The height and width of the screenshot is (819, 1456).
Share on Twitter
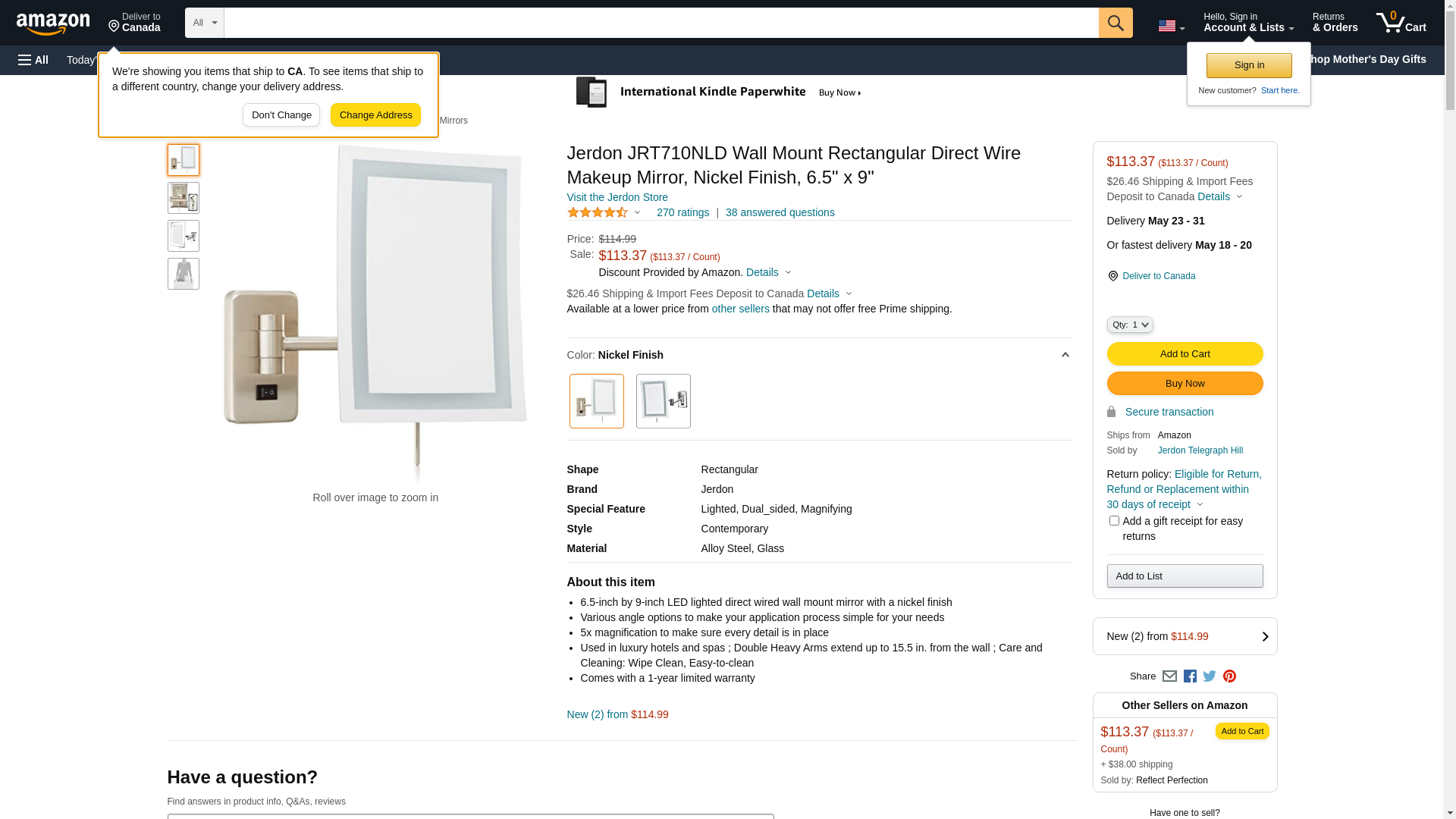1210,676
